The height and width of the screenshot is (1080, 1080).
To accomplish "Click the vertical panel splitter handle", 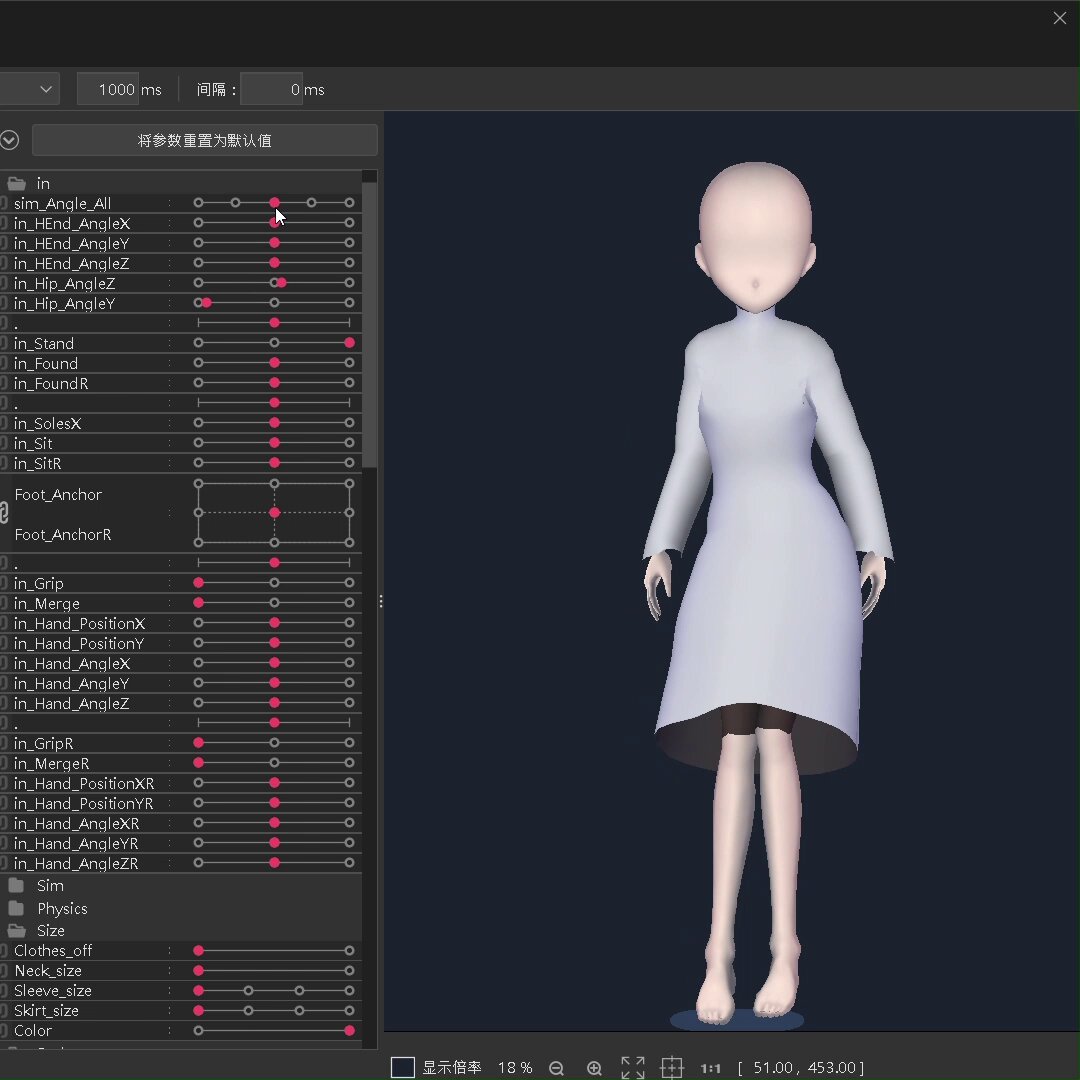I will (381, 601).
